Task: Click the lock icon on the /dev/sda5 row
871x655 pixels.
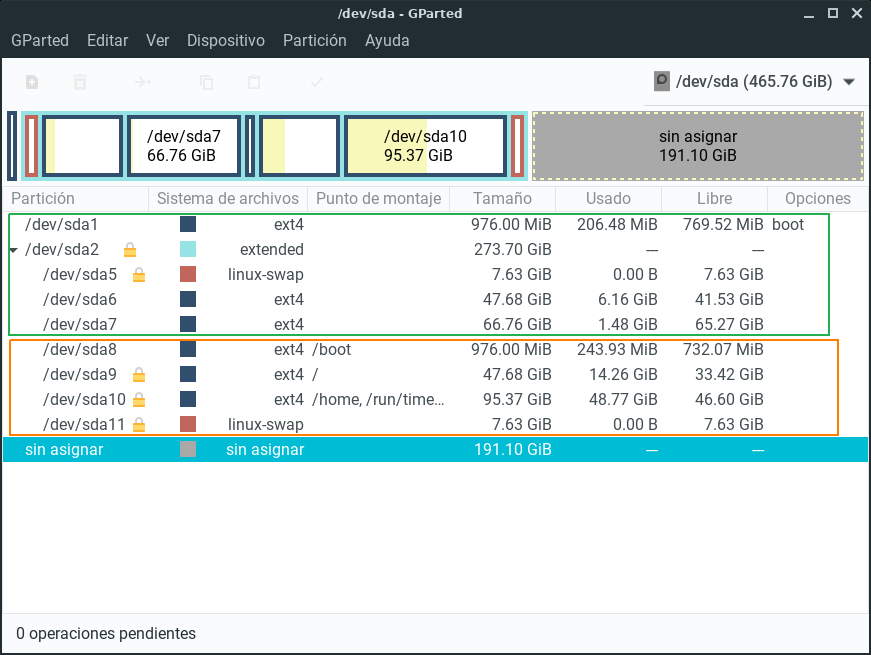Action: (x=139, y=274)
